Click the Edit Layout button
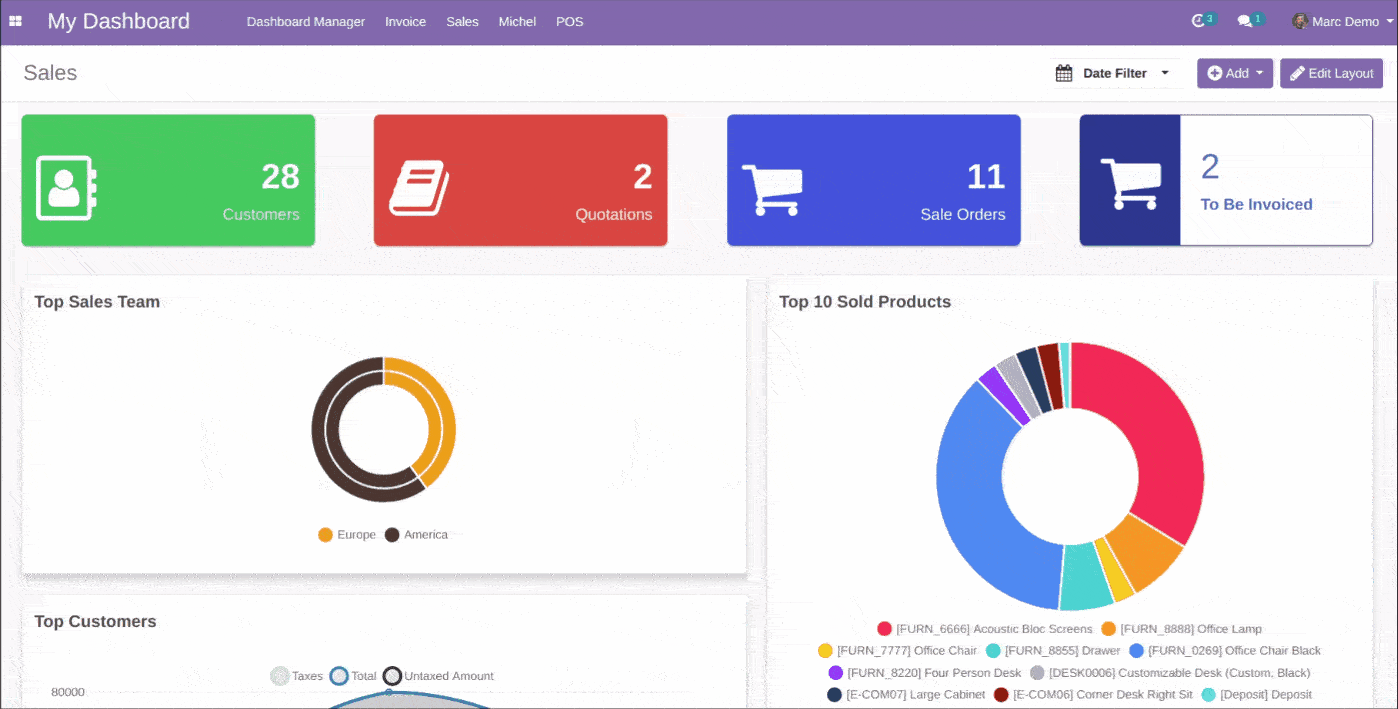 [x=1331, y=73]
